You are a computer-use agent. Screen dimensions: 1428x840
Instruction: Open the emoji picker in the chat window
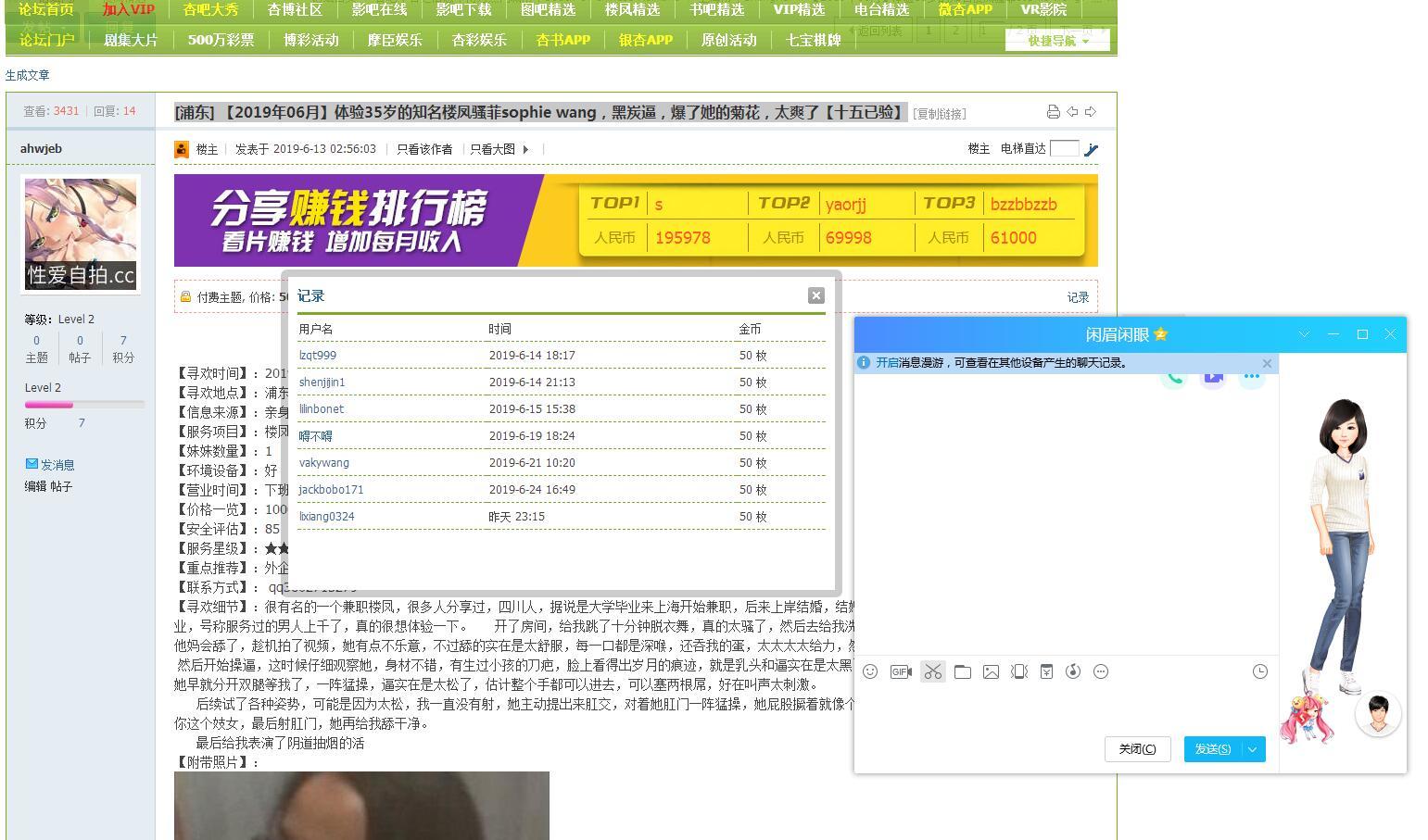point(871,671)
